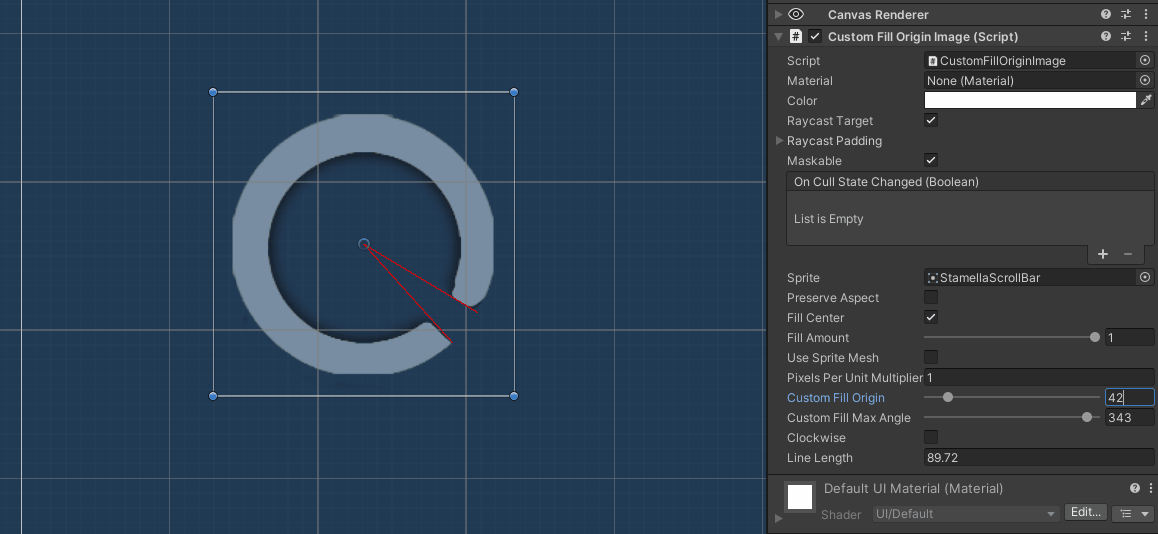Screen dimensions: 1158x534
Task: Collapse the Custom Fill Origin Image component
Action: tap(778, 36)
